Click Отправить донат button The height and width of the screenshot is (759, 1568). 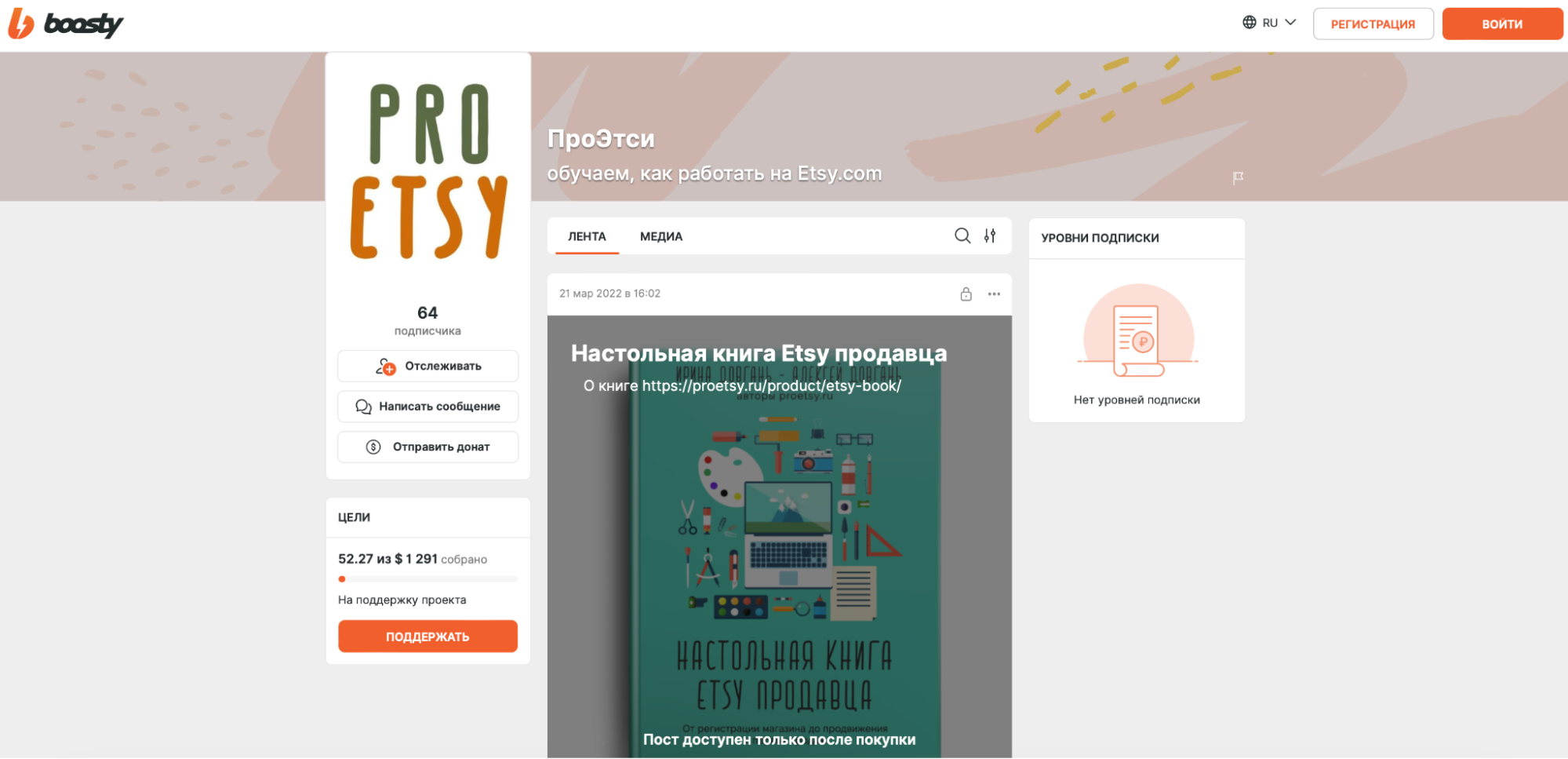(427, 447)
